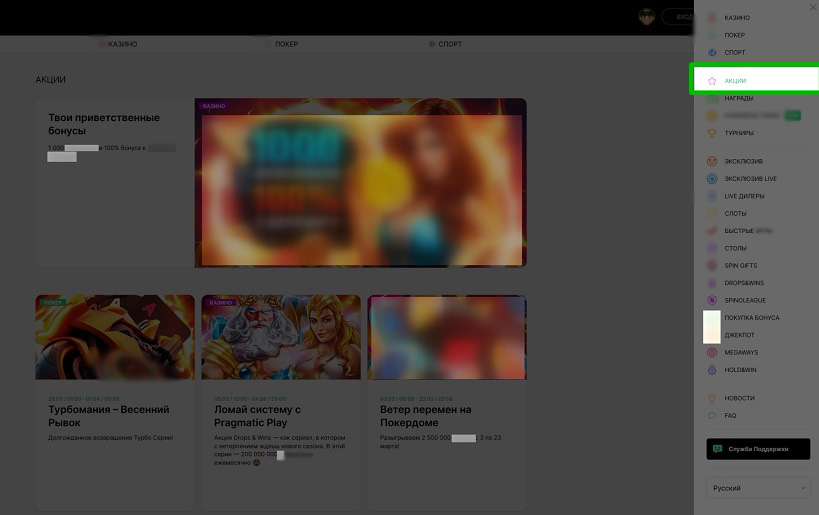Click the Hold&Win medal icon
Screen dimensions: 819x515
[712, 370]
